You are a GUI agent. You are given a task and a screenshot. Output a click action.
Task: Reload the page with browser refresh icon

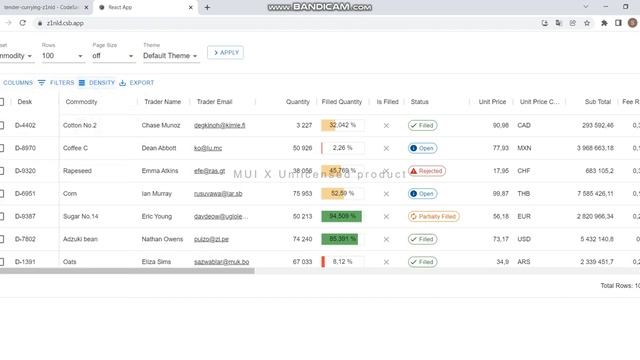click(22, 23)
